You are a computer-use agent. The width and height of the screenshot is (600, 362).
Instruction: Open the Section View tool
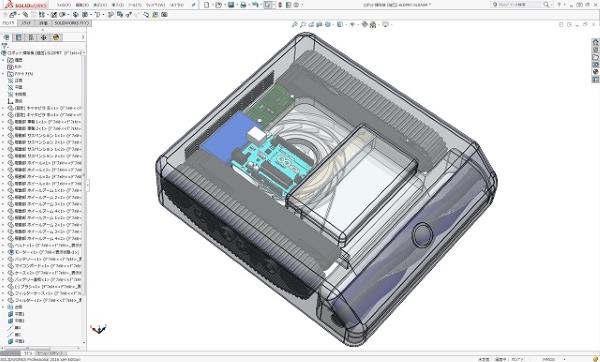320,24
